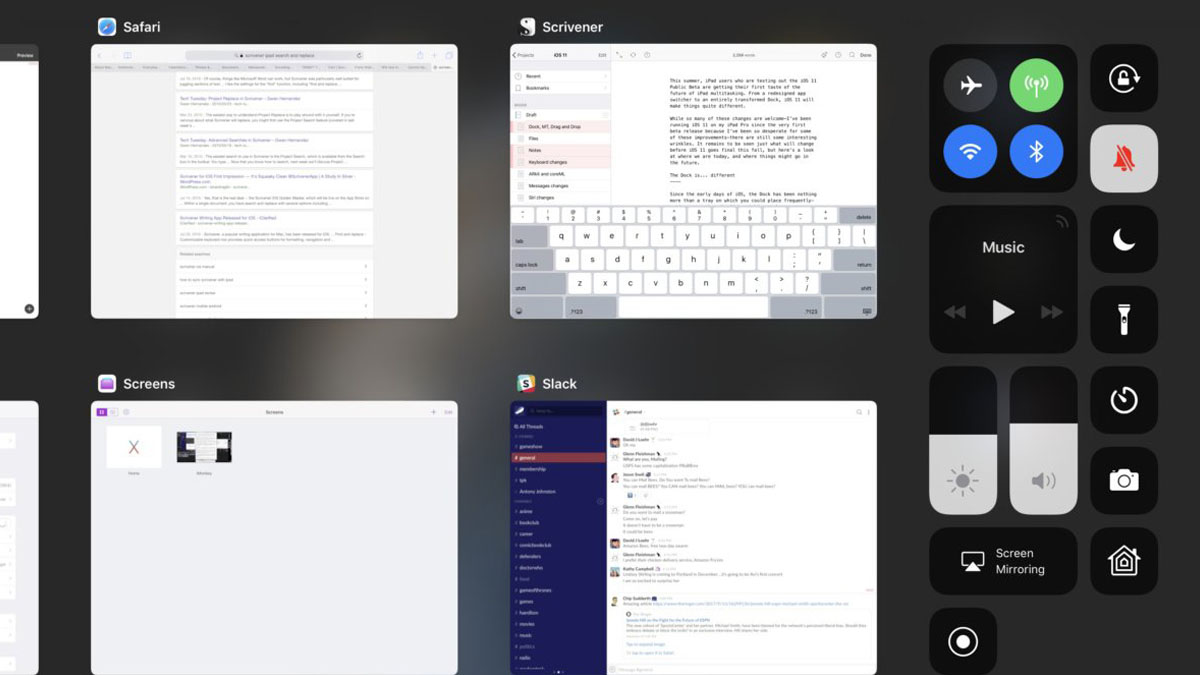Toggle Airplane Mode in Control Center
The width and height of the screenshot is (1200, 675).
pos(970,85)
